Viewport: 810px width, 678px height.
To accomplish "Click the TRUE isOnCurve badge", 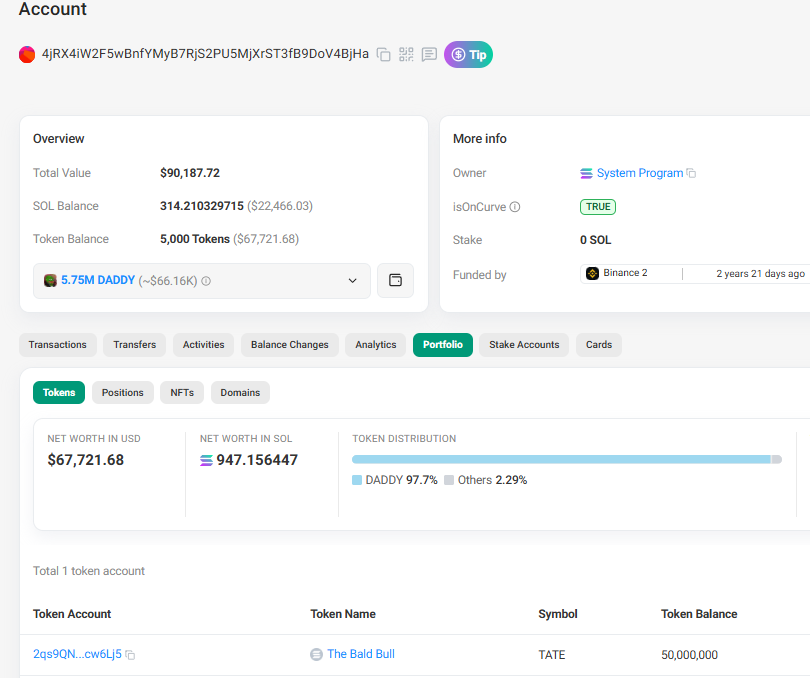I will [598, 207].
